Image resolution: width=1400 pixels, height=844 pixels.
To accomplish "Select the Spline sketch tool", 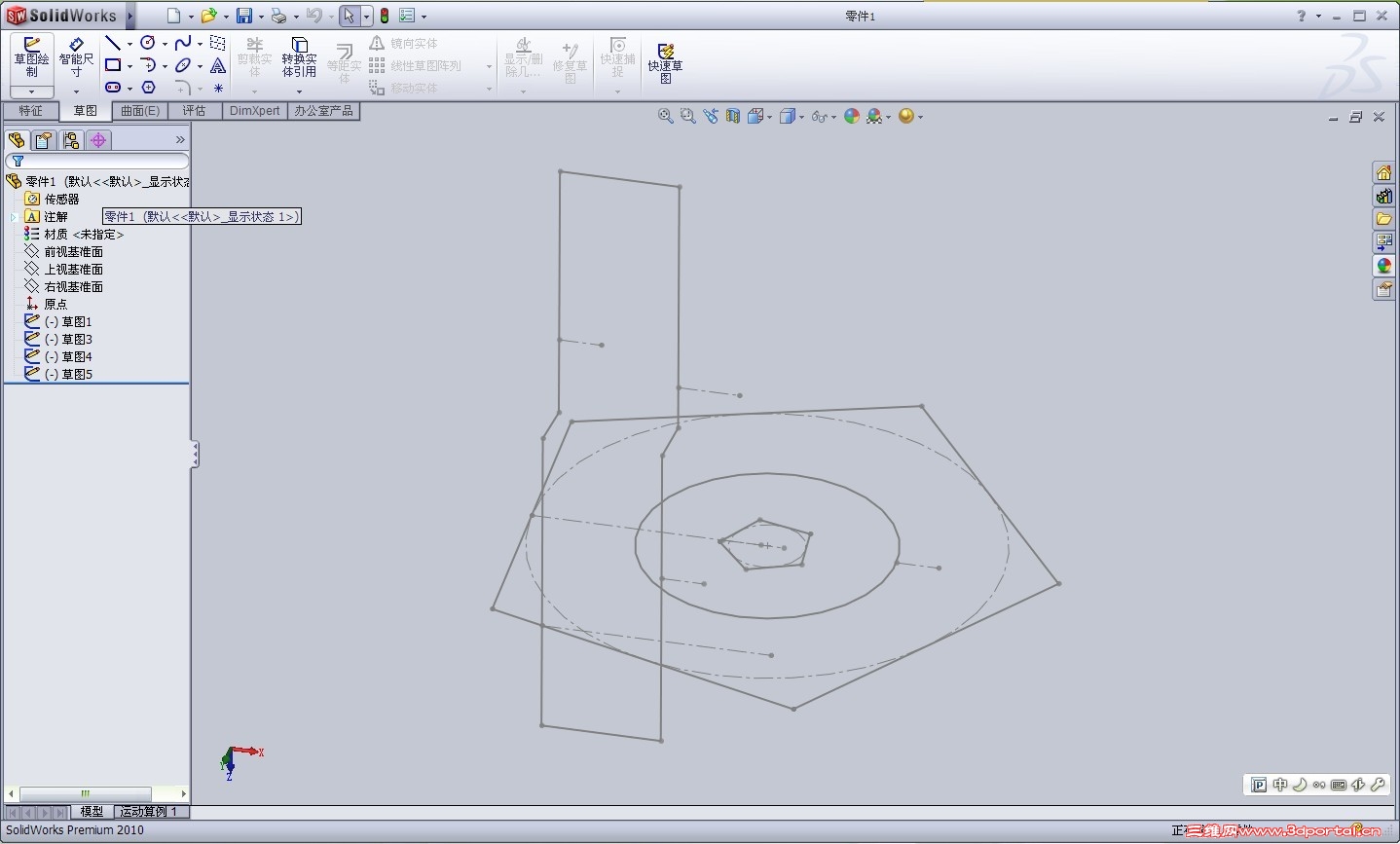I will pos(183,43).
